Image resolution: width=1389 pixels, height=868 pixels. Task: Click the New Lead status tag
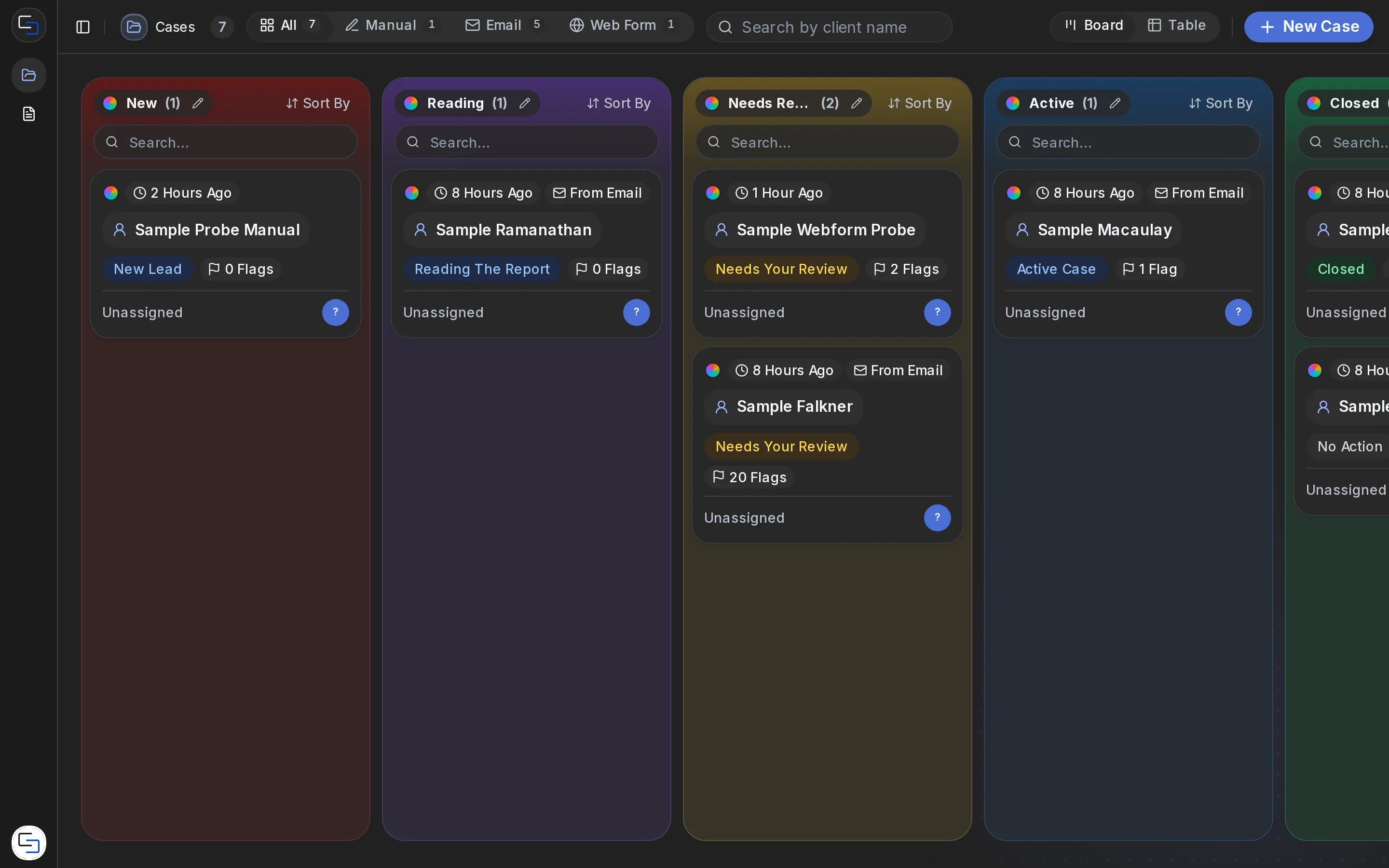[x=148, y=269]
